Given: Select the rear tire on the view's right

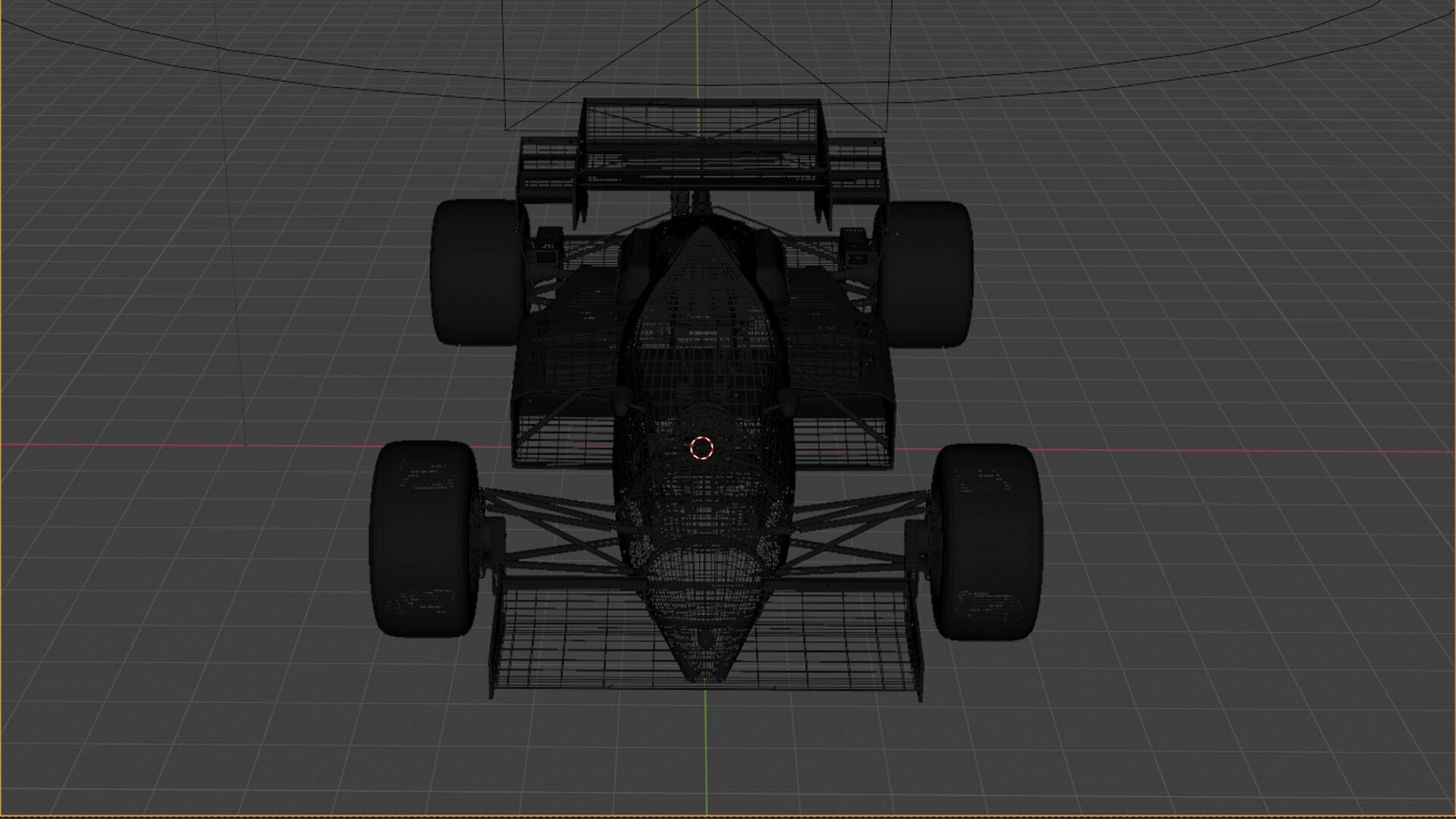Looking at the screenshot, I should [927, 275].
